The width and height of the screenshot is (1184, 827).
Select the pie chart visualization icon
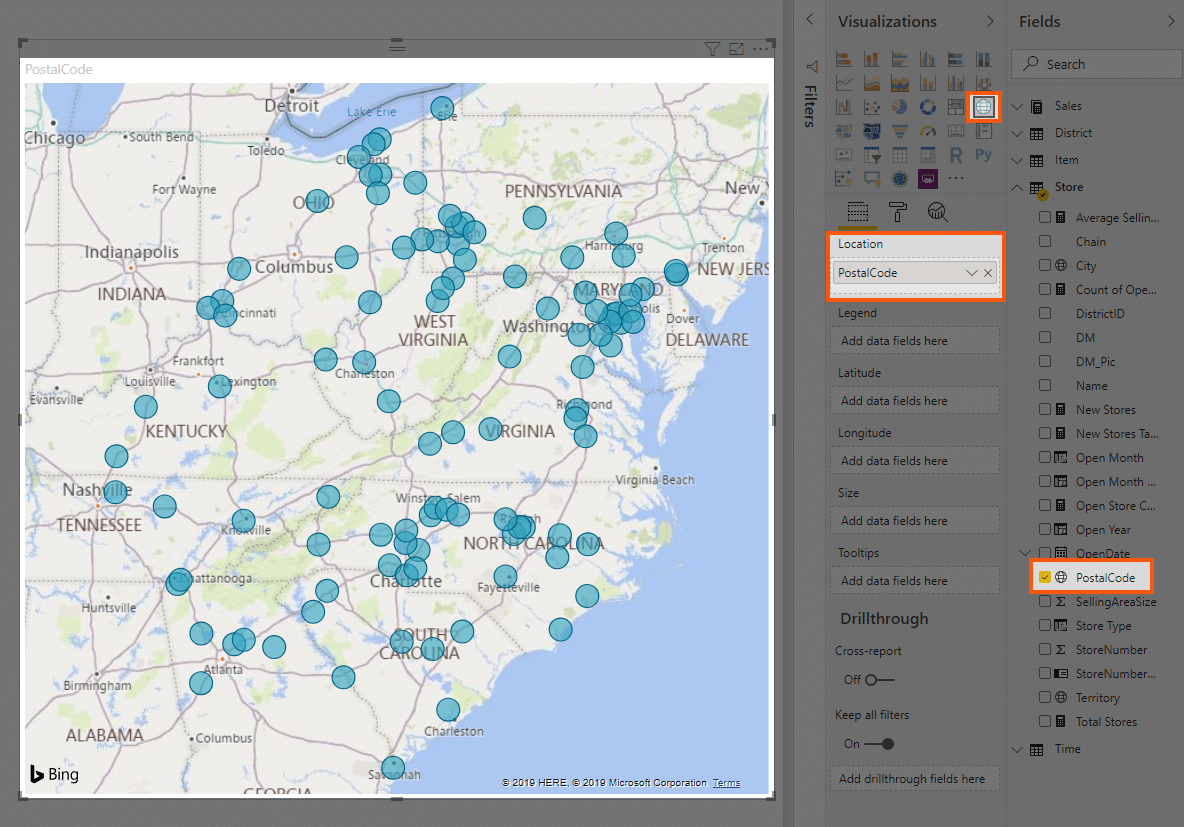pyautogui.click(x=899, y=107)
